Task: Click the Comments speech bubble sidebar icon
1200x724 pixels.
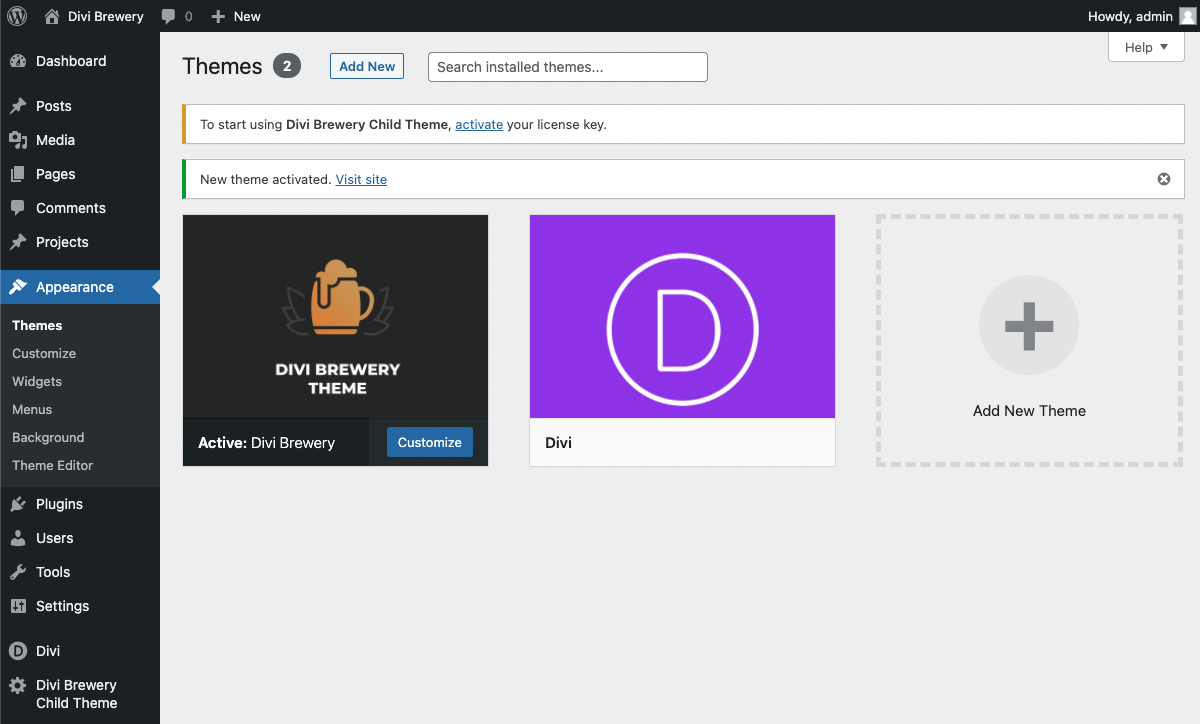Action: (18, 208)
